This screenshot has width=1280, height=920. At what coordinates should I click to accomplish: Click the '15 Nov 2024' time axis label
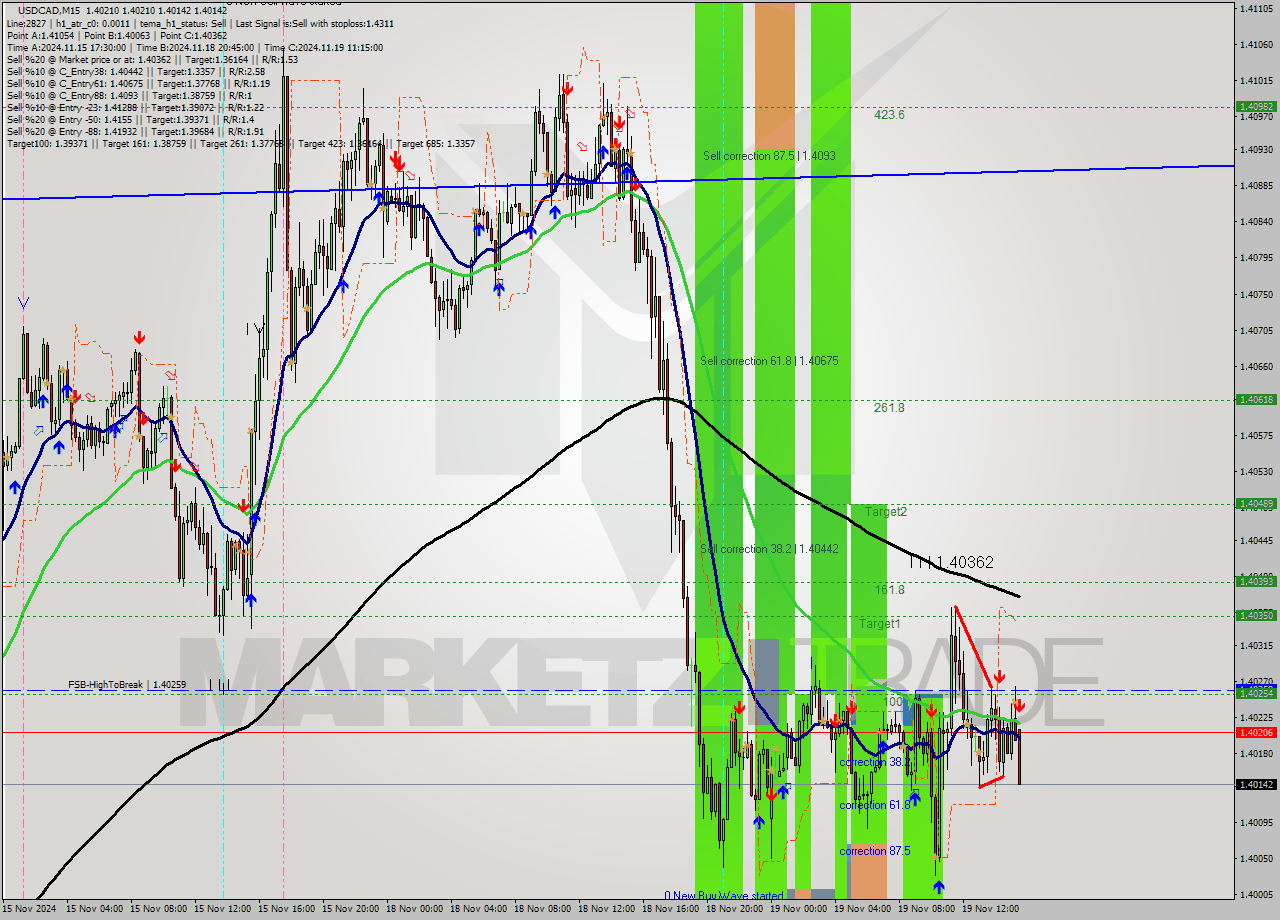point(27,909)
